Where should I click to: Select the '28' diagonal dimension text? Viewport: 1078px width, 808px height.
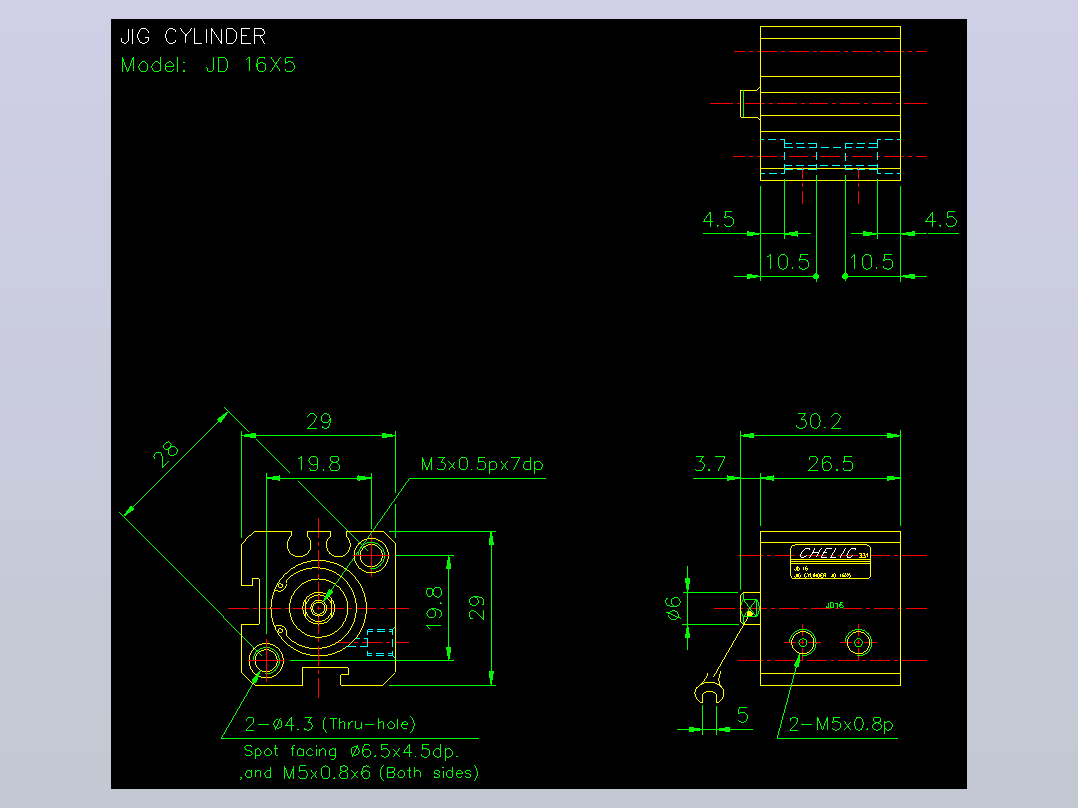166,454
